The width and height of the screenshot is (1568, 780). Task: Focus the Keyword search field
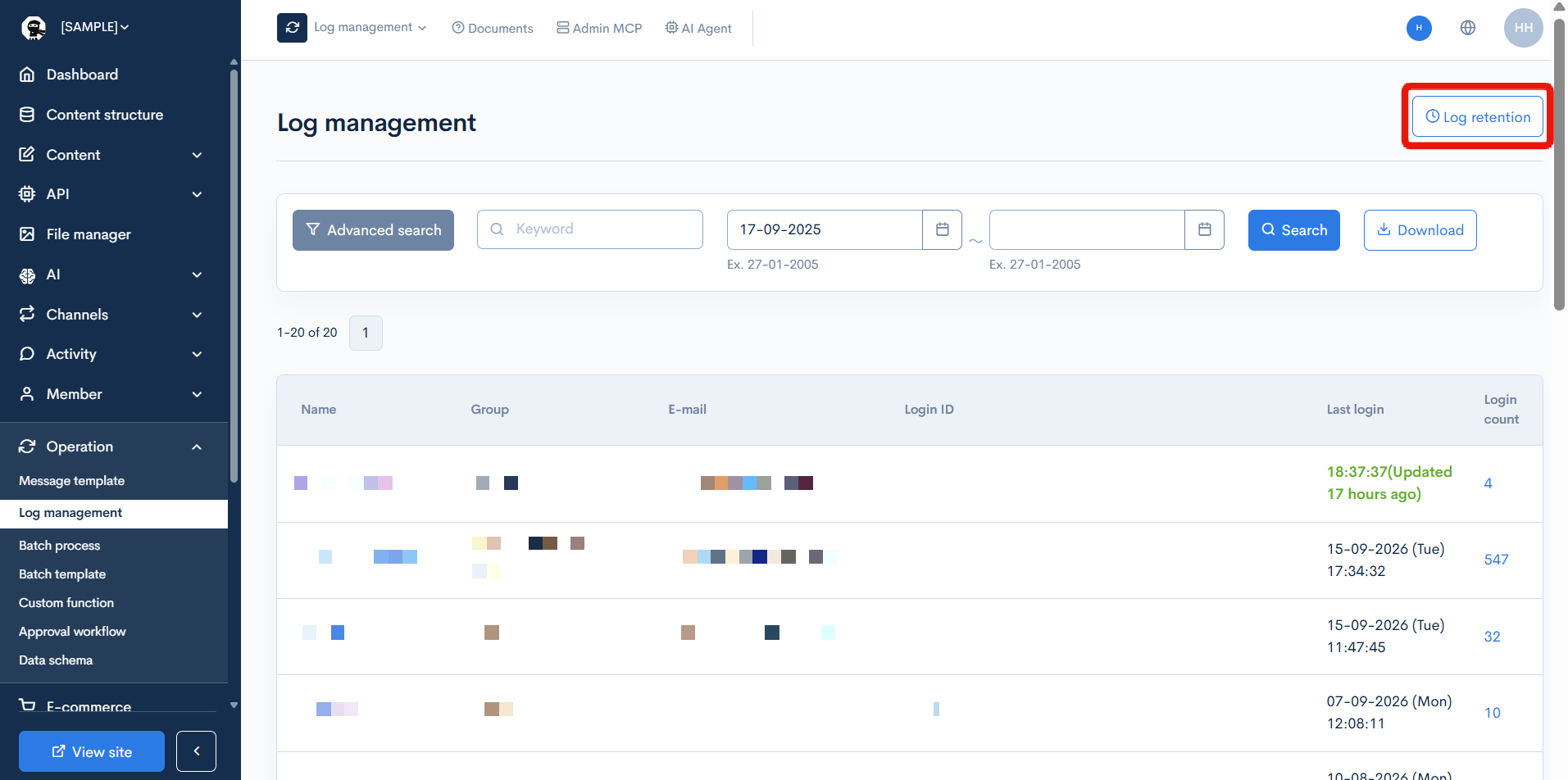[x=590, y=229]
